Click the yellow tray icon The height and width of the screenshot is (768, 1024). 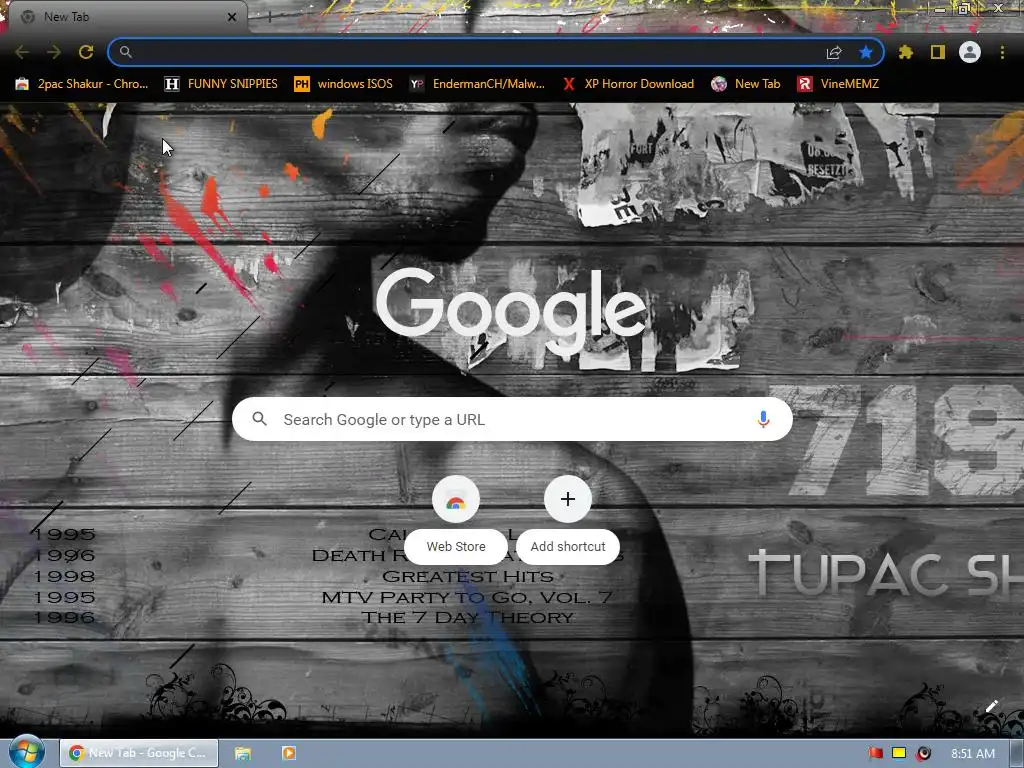tap(899, 754)
